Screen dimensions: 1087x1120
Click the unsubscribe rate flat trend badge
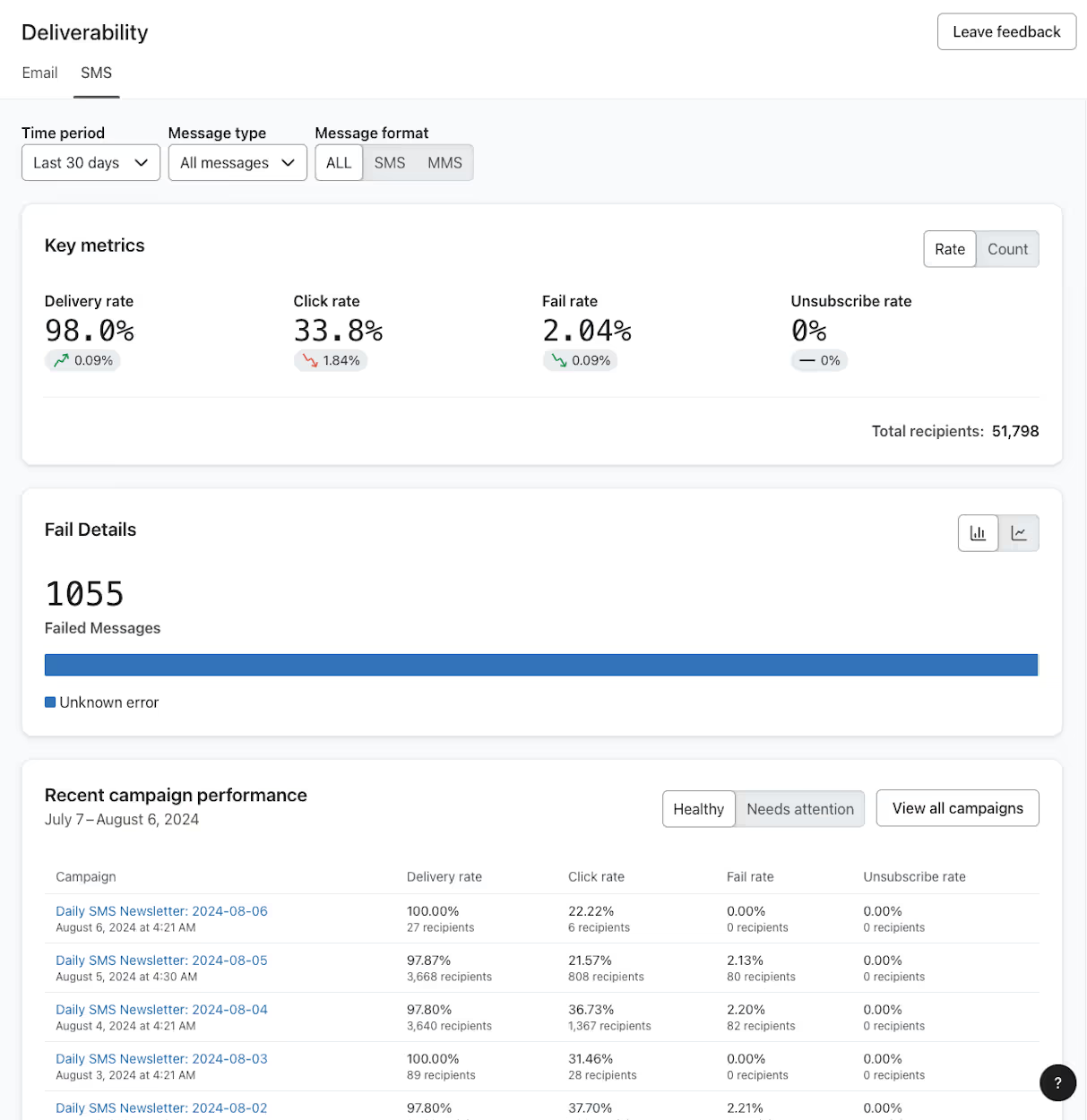coord(818,359)
